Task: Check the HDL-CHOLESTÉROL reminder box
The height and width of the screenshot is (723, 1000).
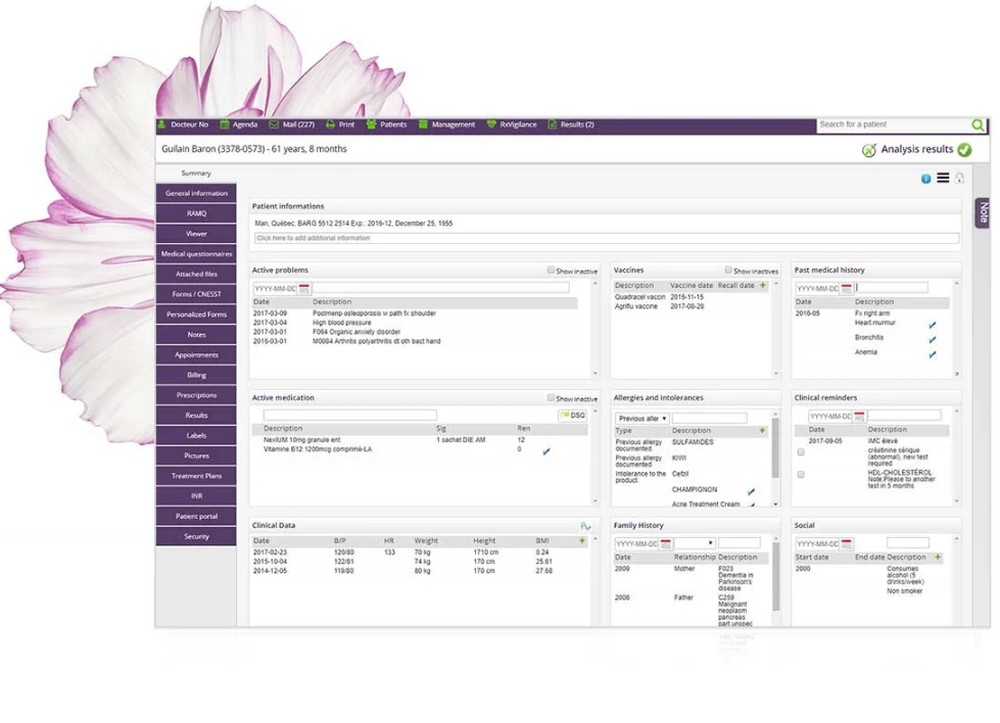Action: tap(801, 474)
